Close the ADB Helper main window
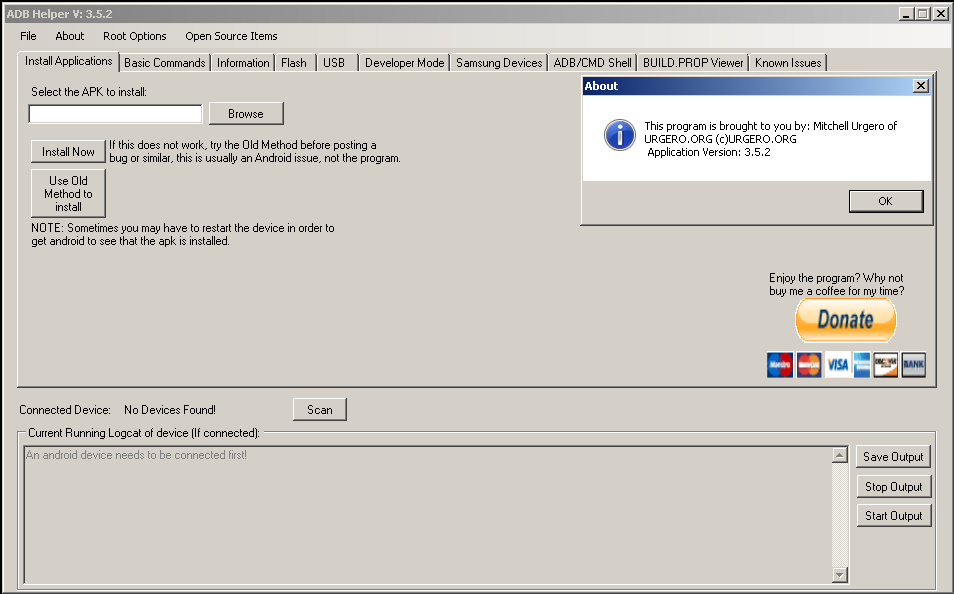954x594 pixels. pos(940,13)
